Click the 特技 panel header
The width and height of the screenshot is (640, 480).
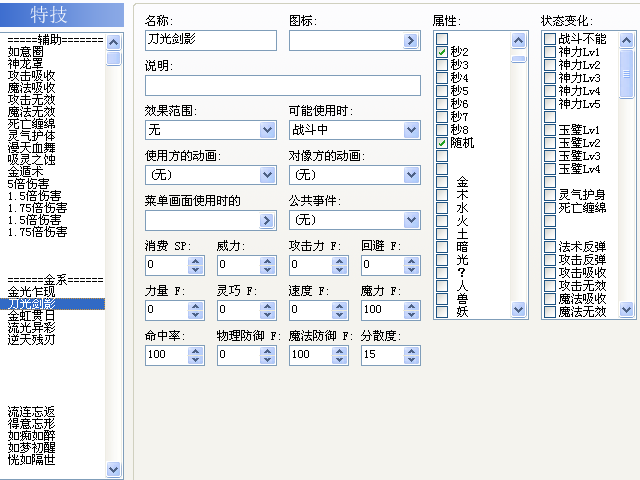click(x=62, y=15)
